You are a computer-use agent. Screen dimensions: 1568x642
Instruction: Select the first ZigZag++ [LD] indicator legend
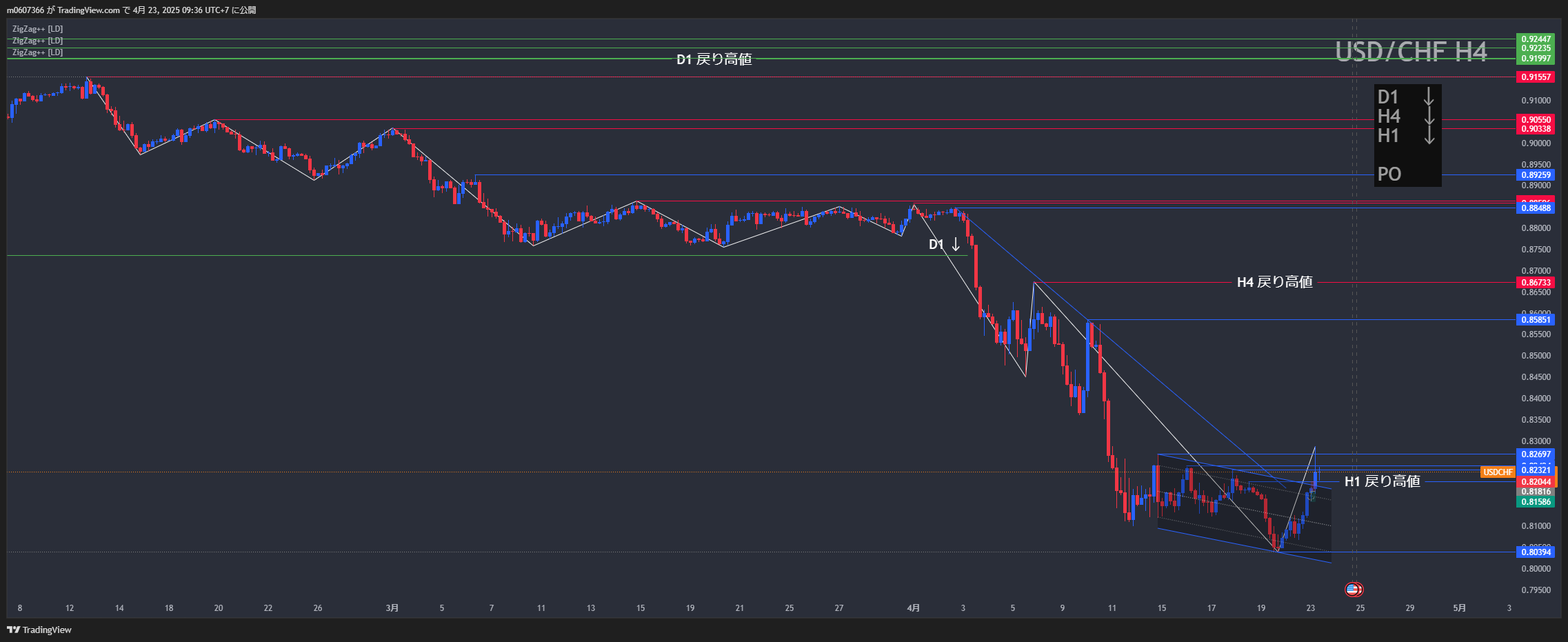pos(37,29)
